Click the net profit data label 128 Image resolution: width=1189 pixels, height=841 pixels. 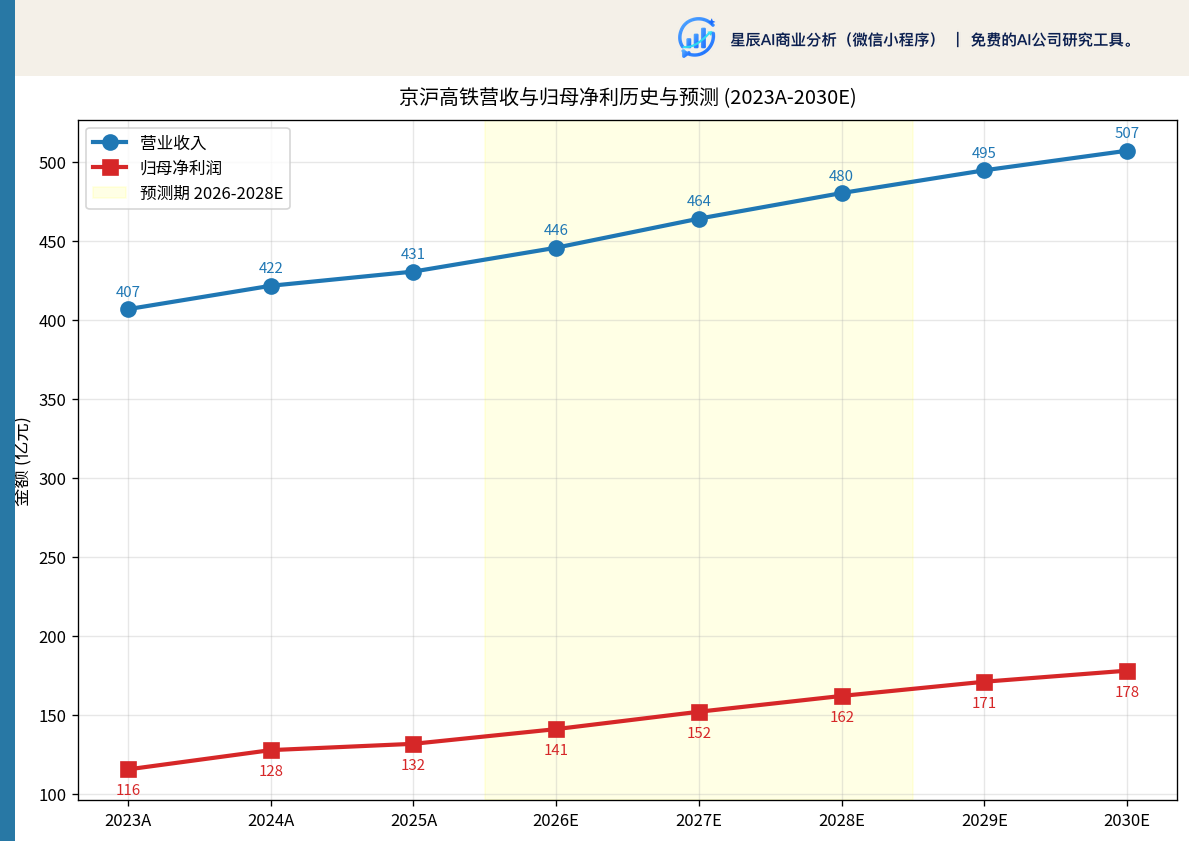point(271,770)
